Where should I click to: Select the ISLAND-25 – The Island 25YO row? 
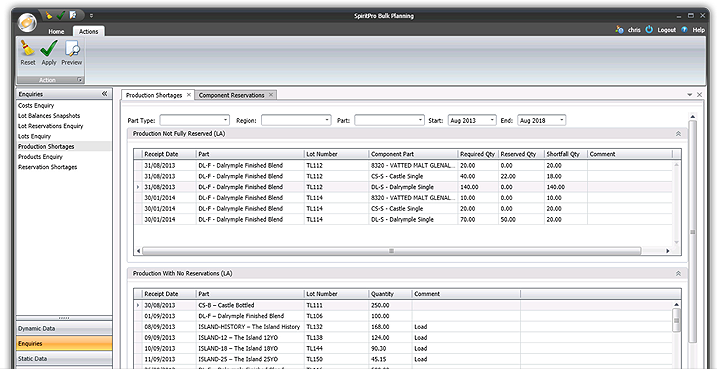tap(404, 359)
